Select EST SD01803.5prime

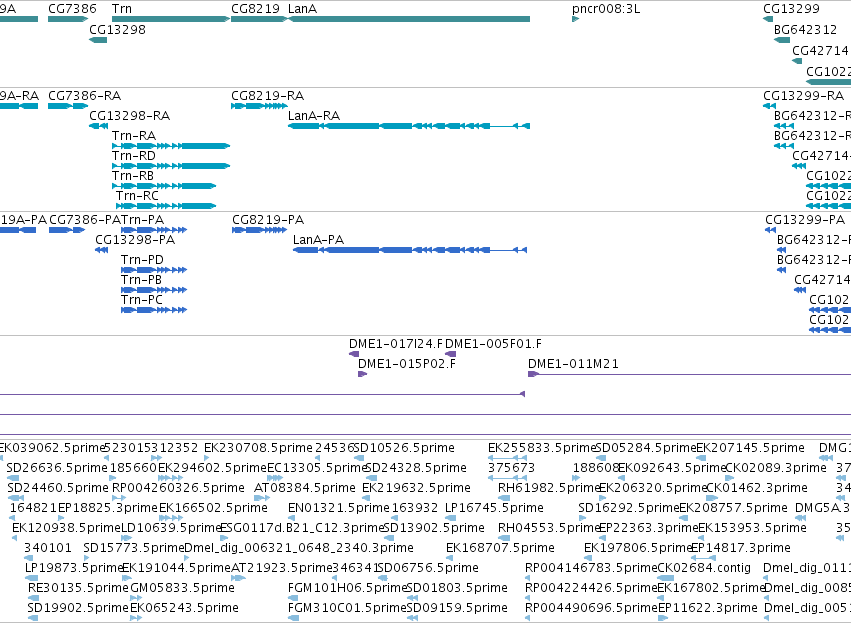(x=457, y=588)
